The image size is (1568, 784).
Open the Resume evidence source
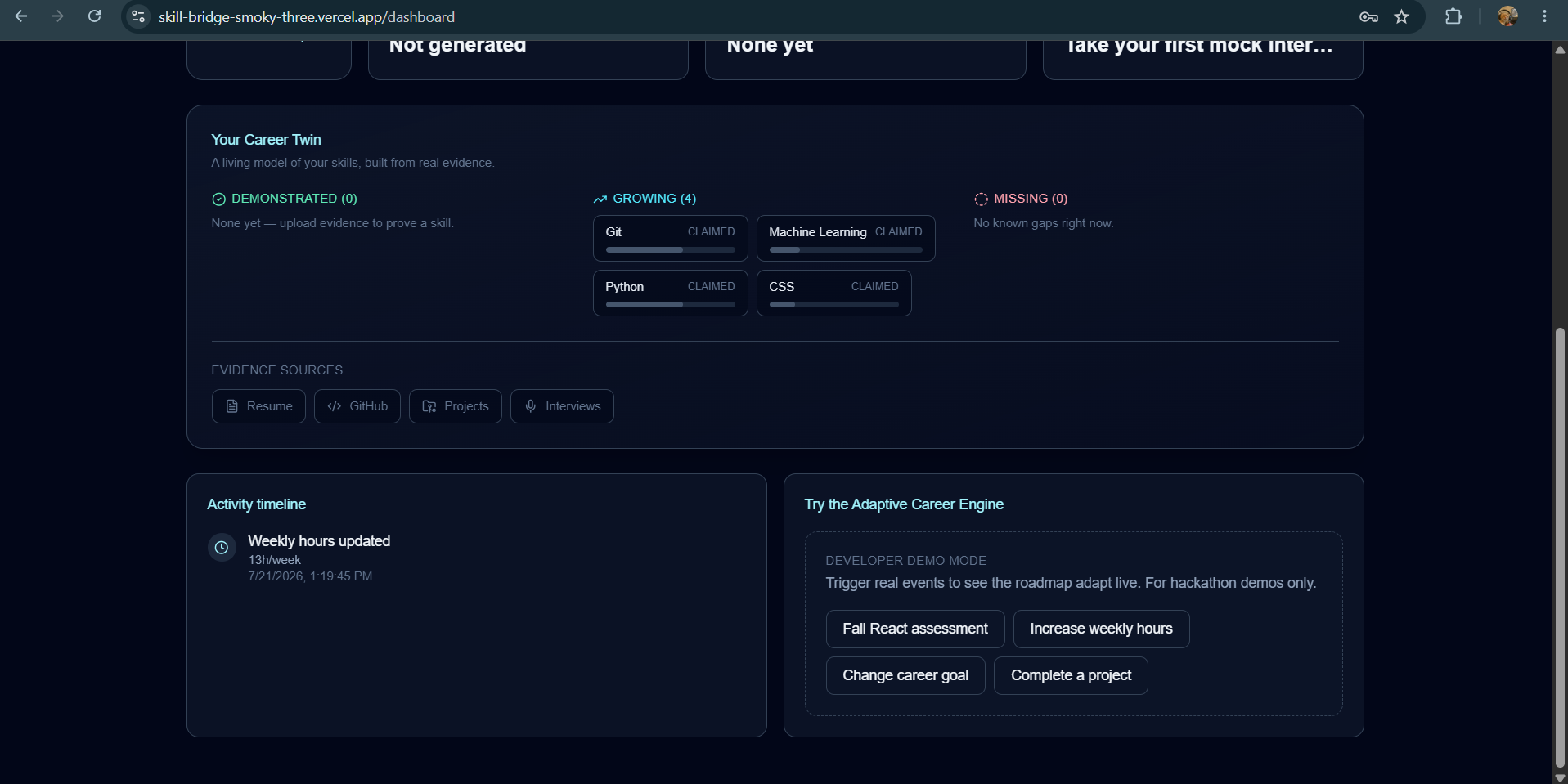pos(258,406)
